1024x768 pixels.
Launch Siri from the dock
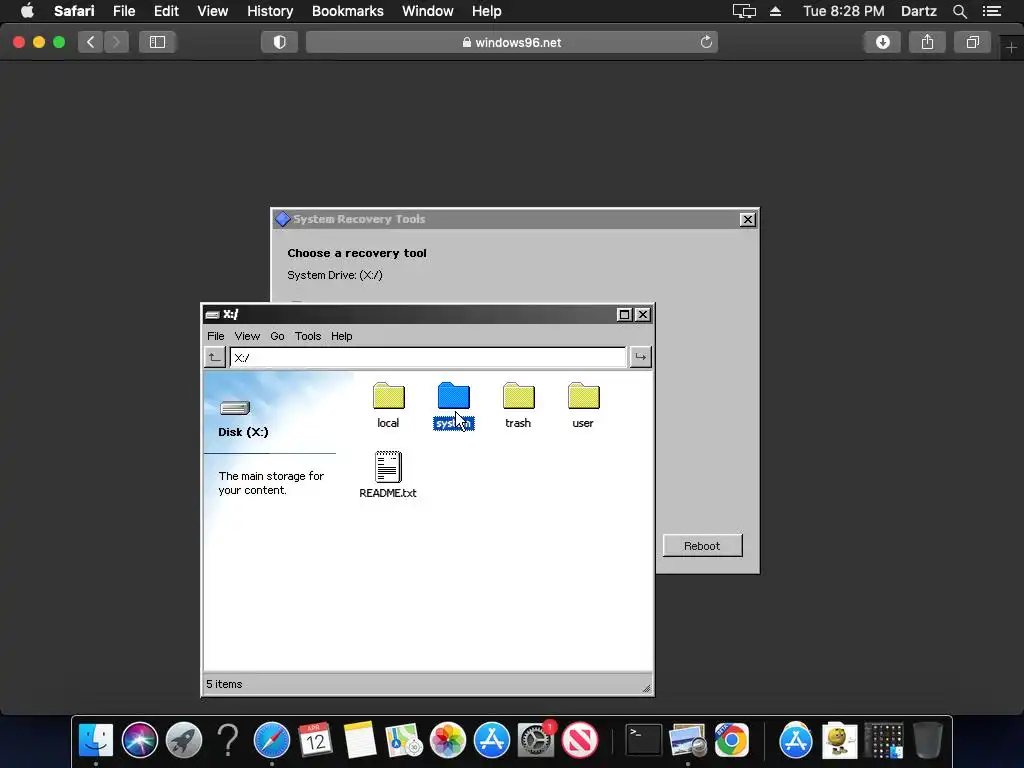click(140, 740)
